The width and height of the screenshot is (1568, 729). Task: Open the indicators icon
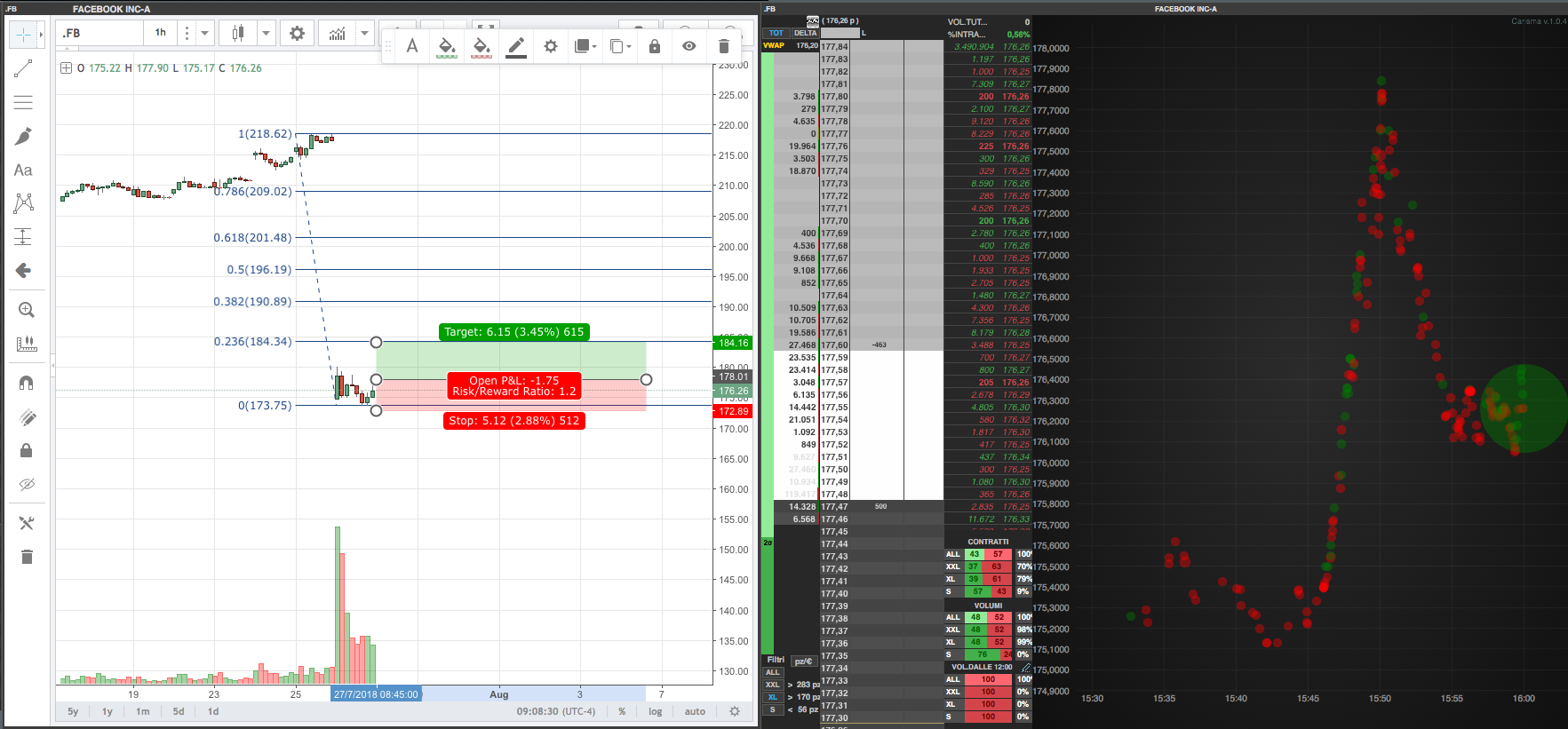(338, 33)
